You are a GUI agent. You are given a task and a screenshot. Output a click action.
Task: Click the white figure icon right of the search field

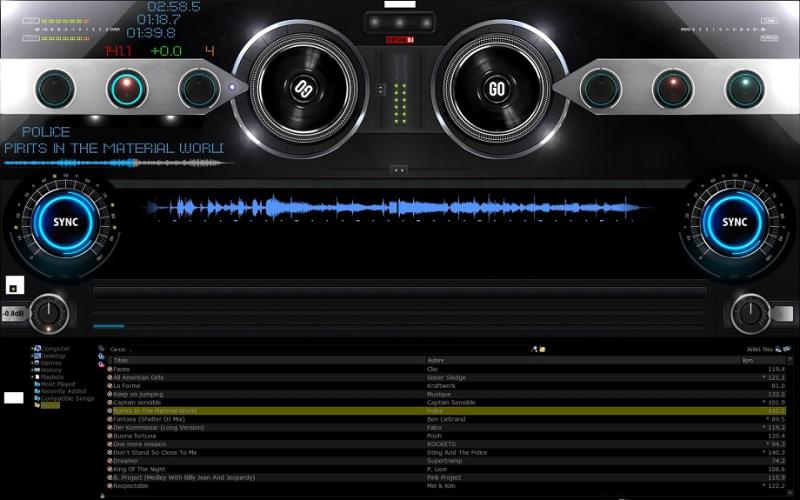tap(534, 349)
